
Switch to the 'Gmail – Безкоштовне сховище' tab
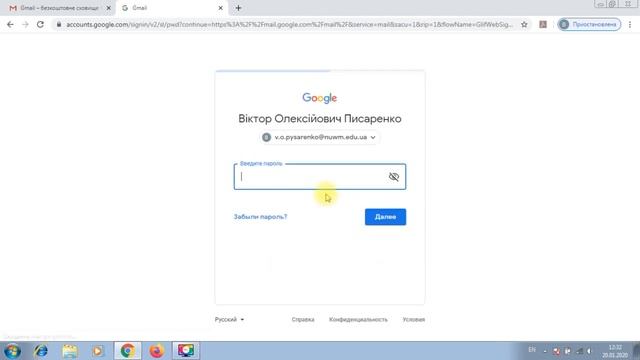pyautogui.click(x=57, y=8)
